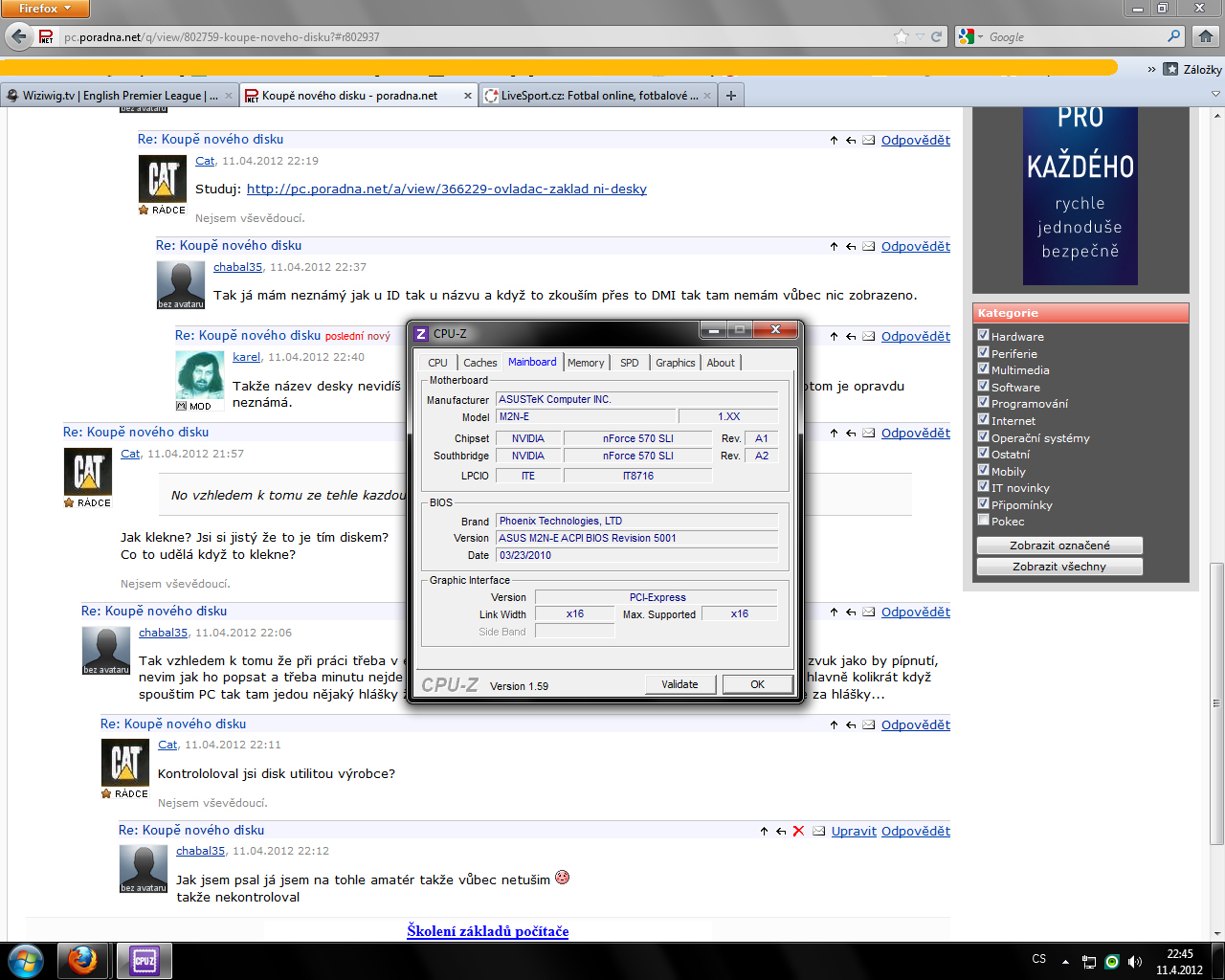Image resolution: width=1225 pixels, height=980 pixels.
Task: Expand the address bar history dropdown
Action: pos(921,36)
